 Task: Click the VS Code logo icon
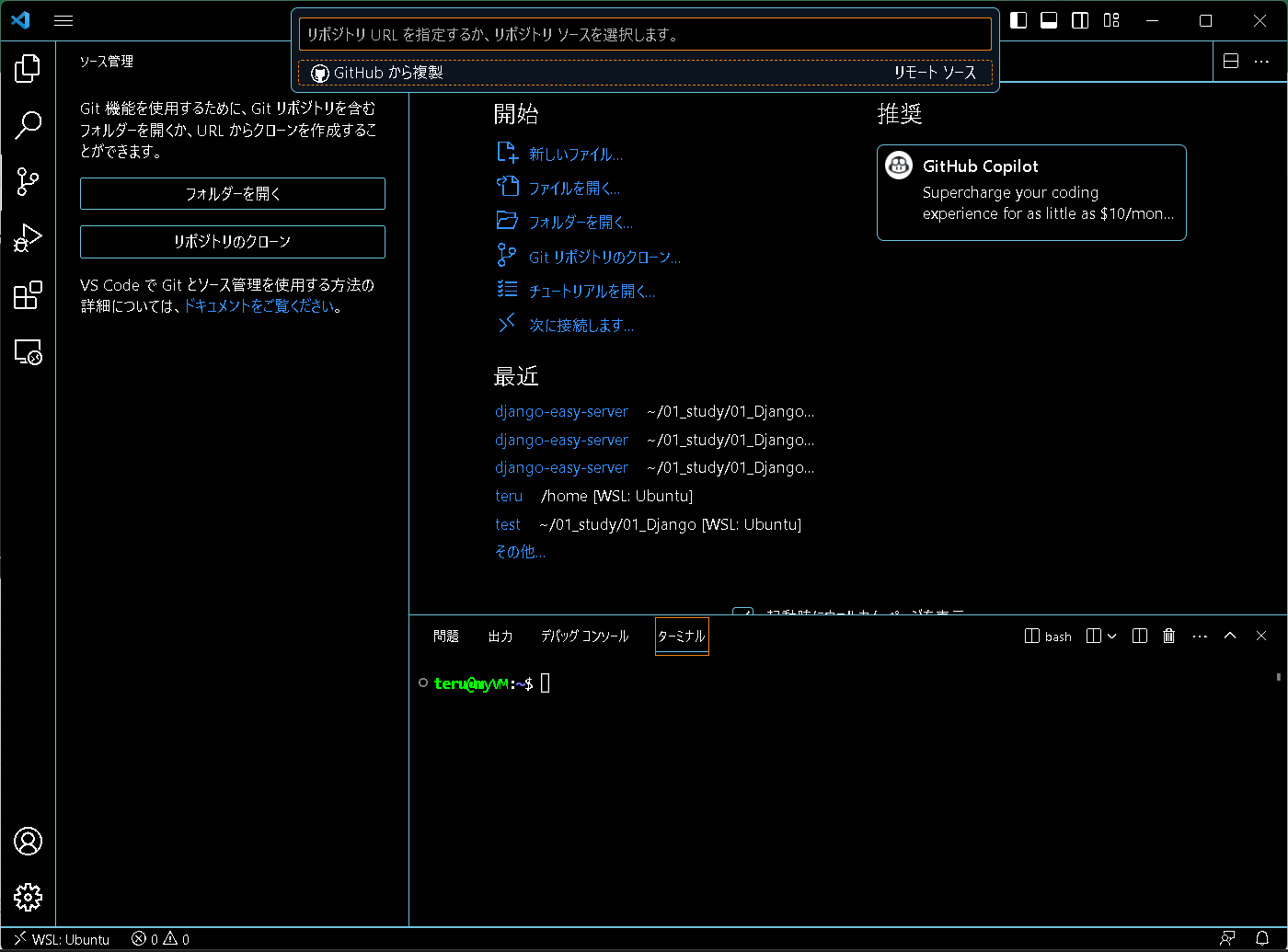coord(20,20)
